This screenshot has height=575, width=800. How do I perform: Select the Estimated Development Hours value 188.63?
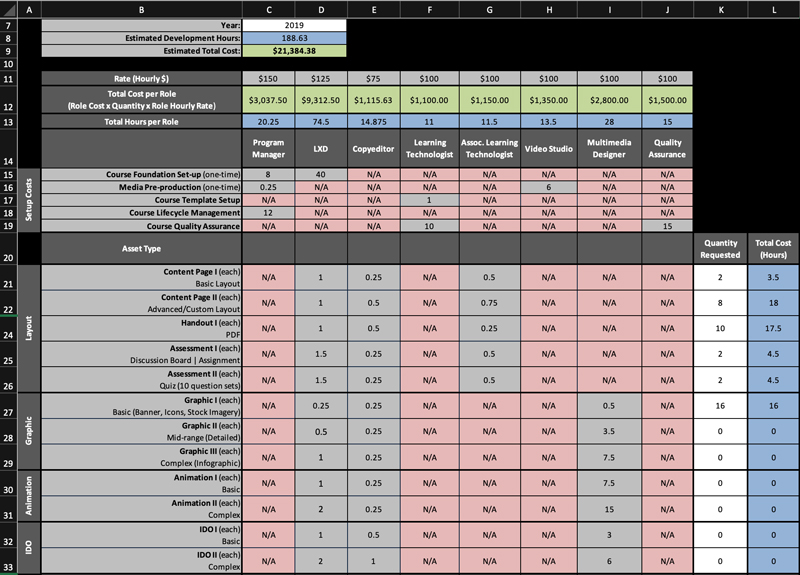pyautogui.click(x=294, y=37)
